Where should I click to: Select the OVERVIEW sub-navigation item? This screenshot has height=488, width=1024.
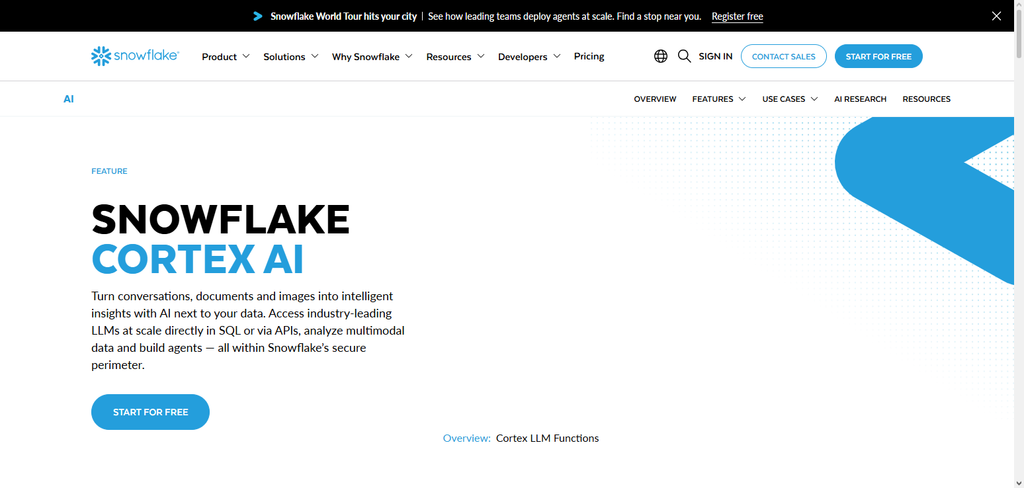655,99
